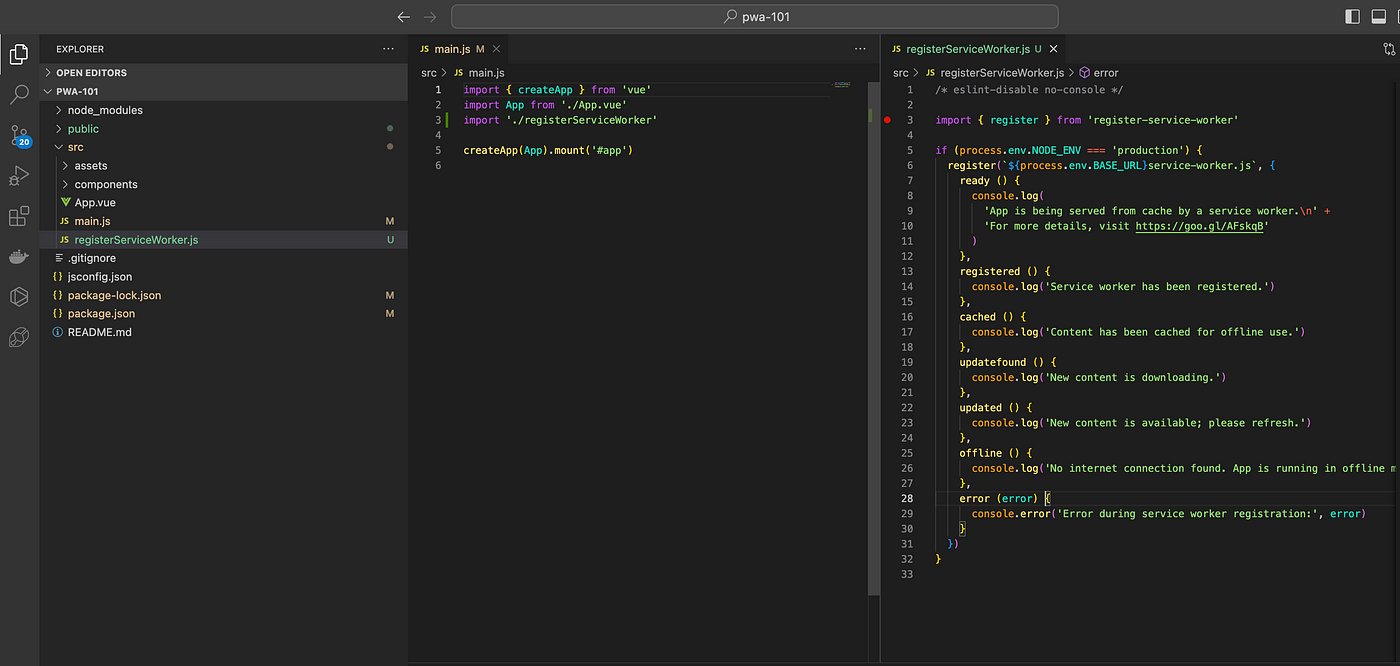Open Source Control with 20 changes badge
The image size is (1400, 666).
(18, 136)
